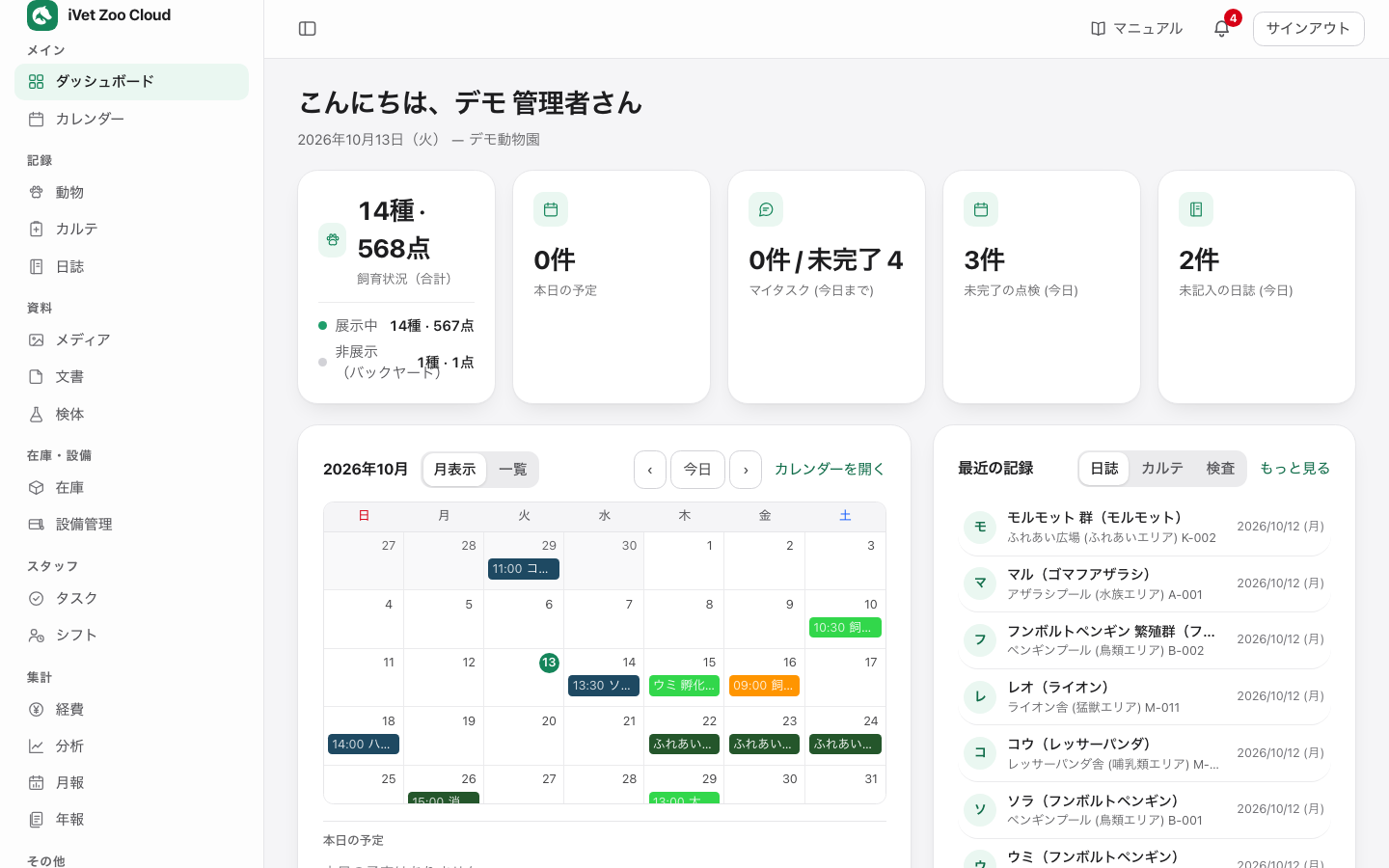Click the サインアウト button
The width and height of the screenshot is (1389, 868).
click(x=1308, y=29)
